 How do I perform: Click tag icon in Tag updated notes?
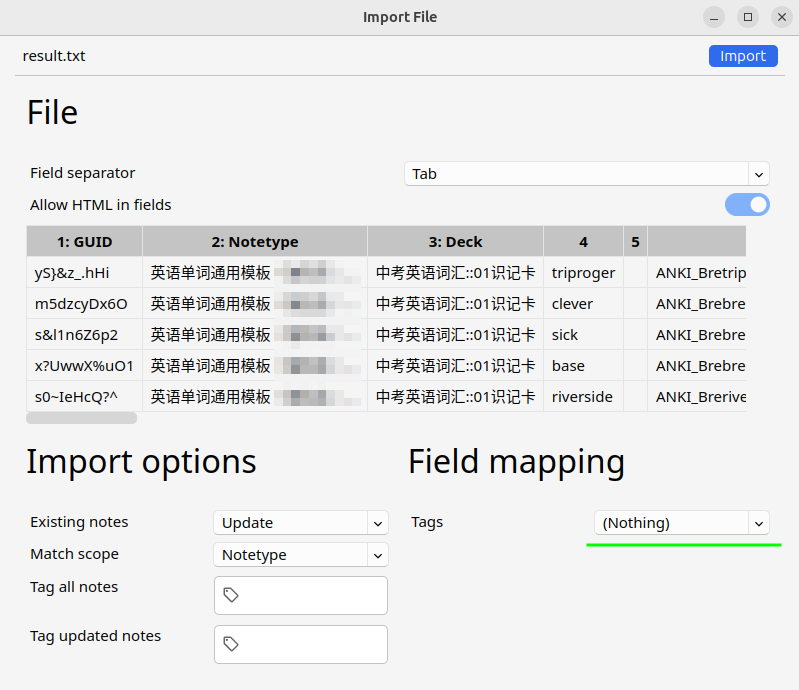(x=231, y=644)
